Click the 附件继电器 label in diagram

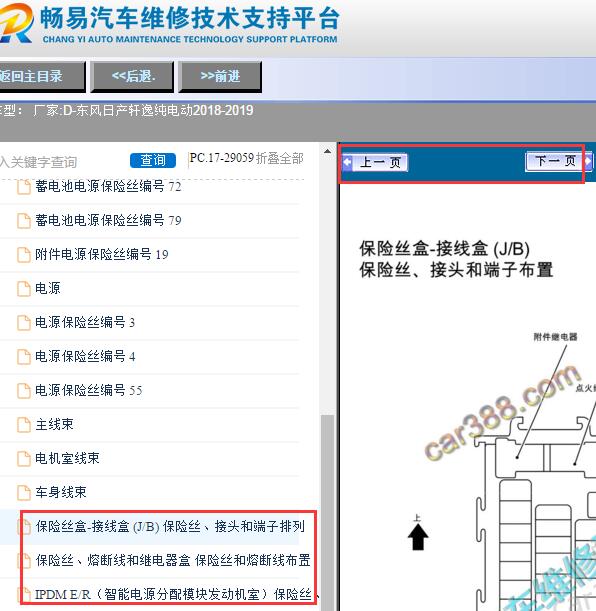point(555,337)
